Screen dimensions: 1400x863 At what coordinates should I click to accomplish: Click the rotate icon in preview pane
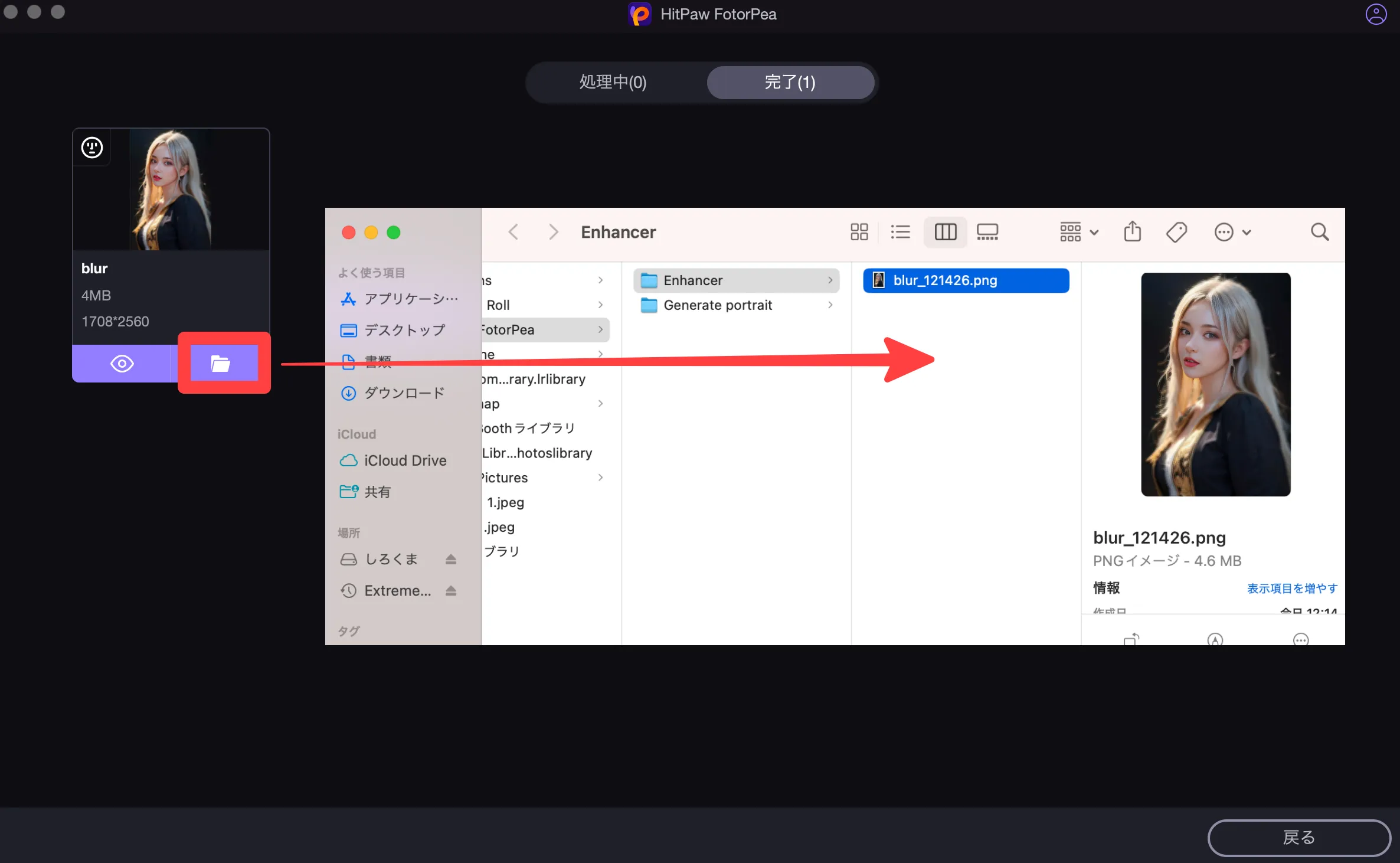pos(1131,639)
